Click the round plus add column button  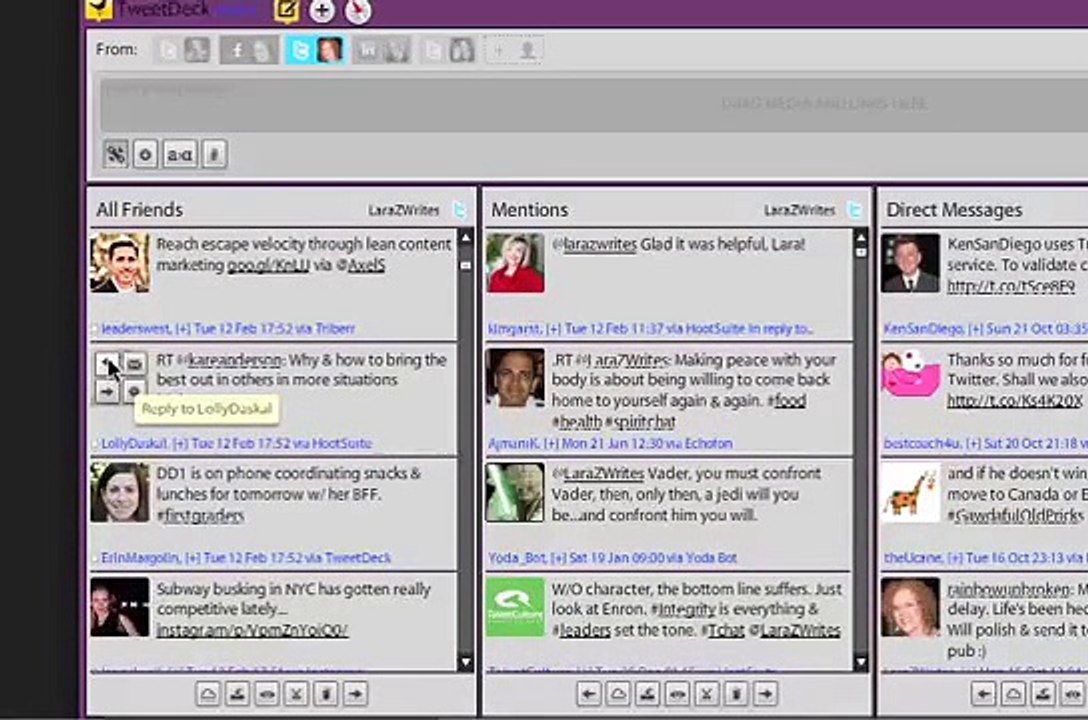pos(321,10)
